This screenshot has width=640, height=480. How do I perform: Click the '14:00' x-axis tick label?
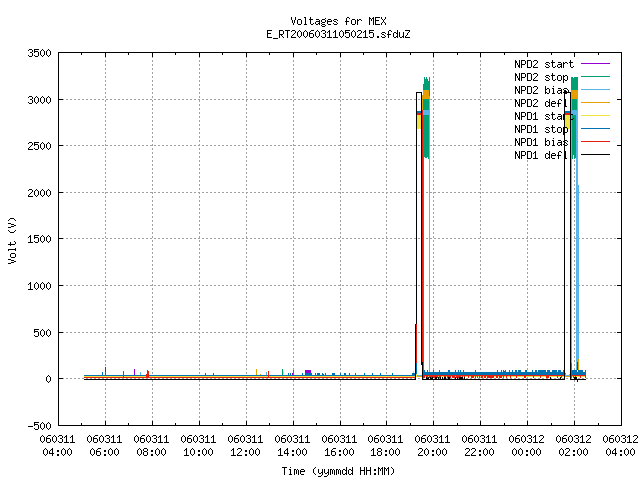292,453
